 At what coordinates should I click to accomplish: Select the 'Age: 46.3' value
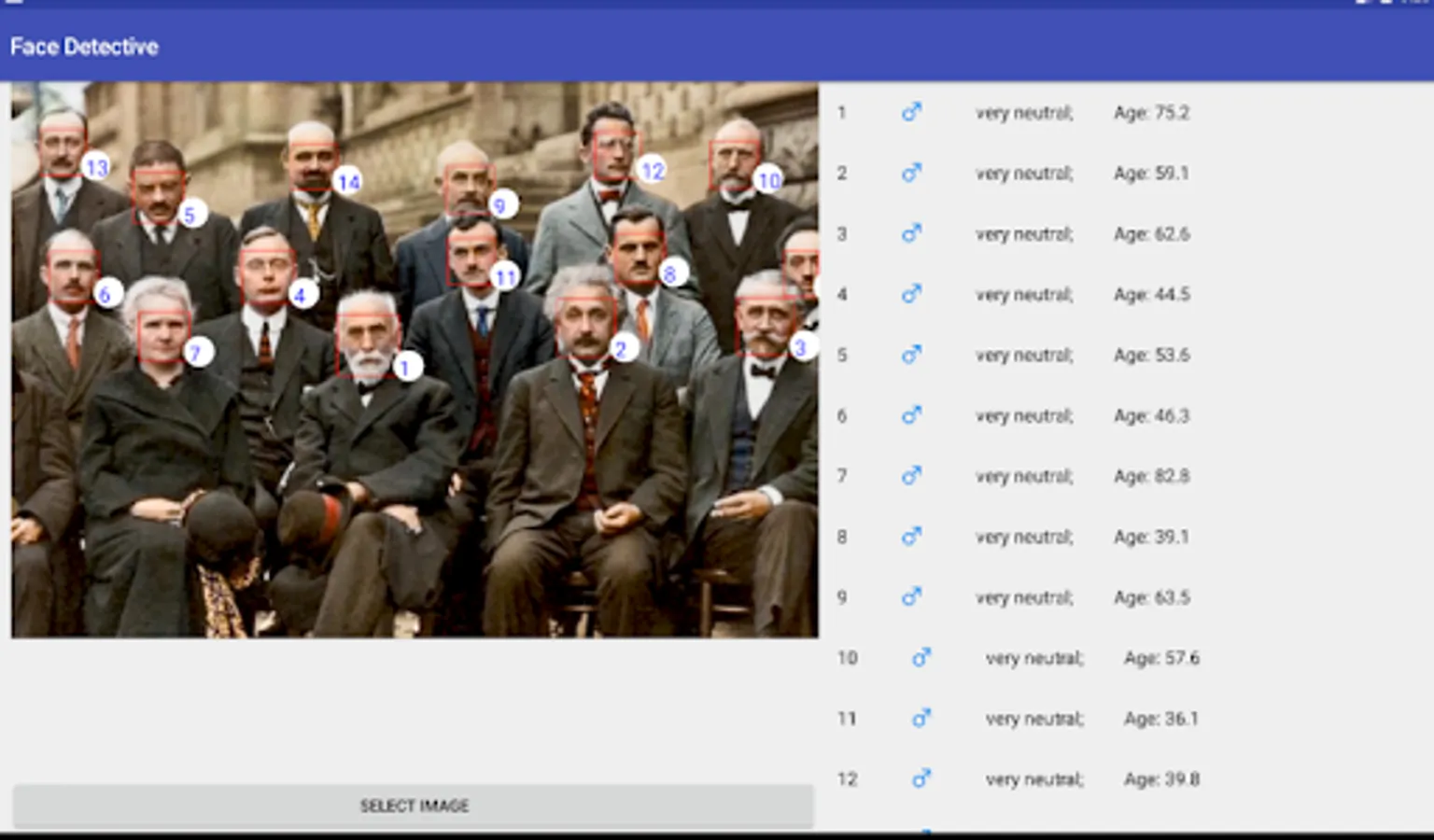point(1151,416)
